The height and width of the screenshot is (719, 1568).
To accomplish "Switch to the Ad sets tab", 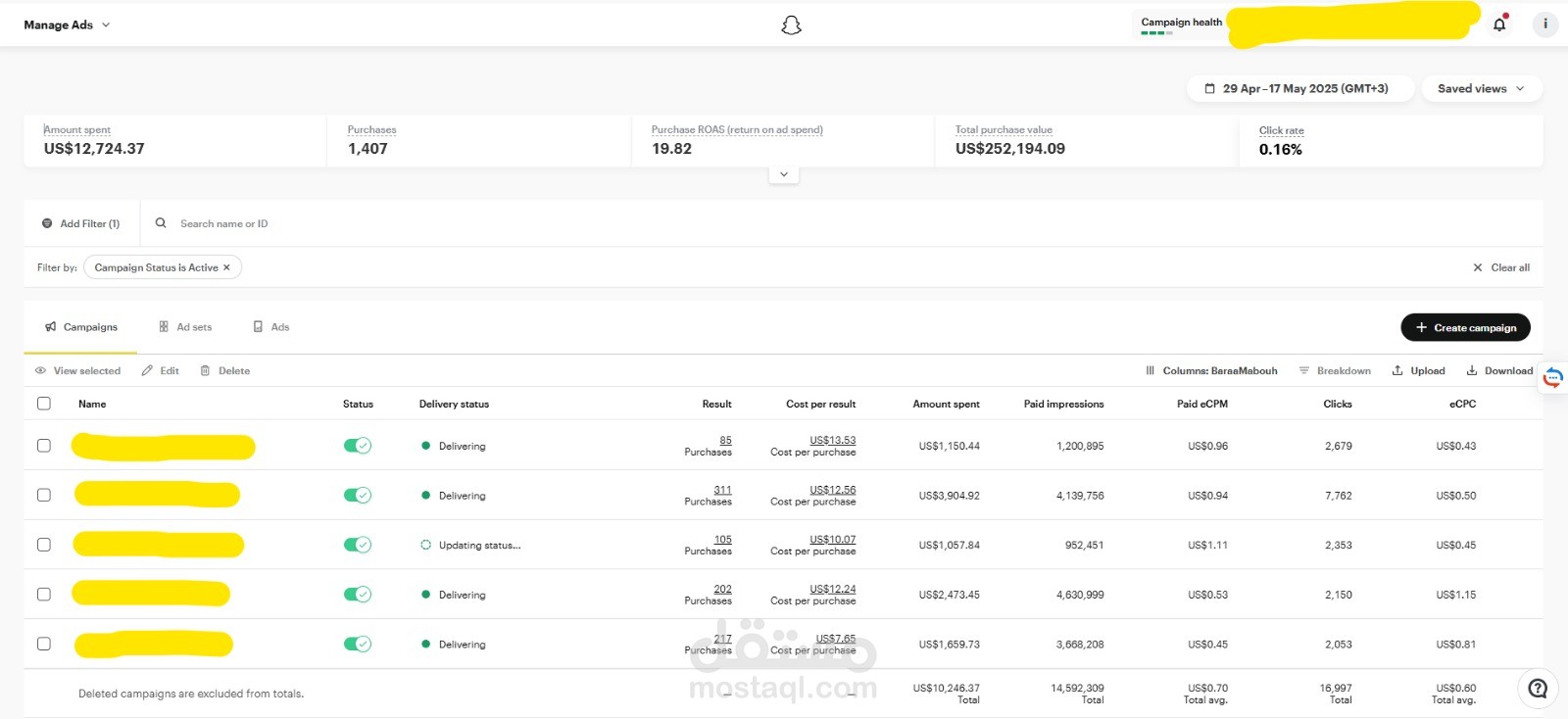I will [x=185, y=327].
